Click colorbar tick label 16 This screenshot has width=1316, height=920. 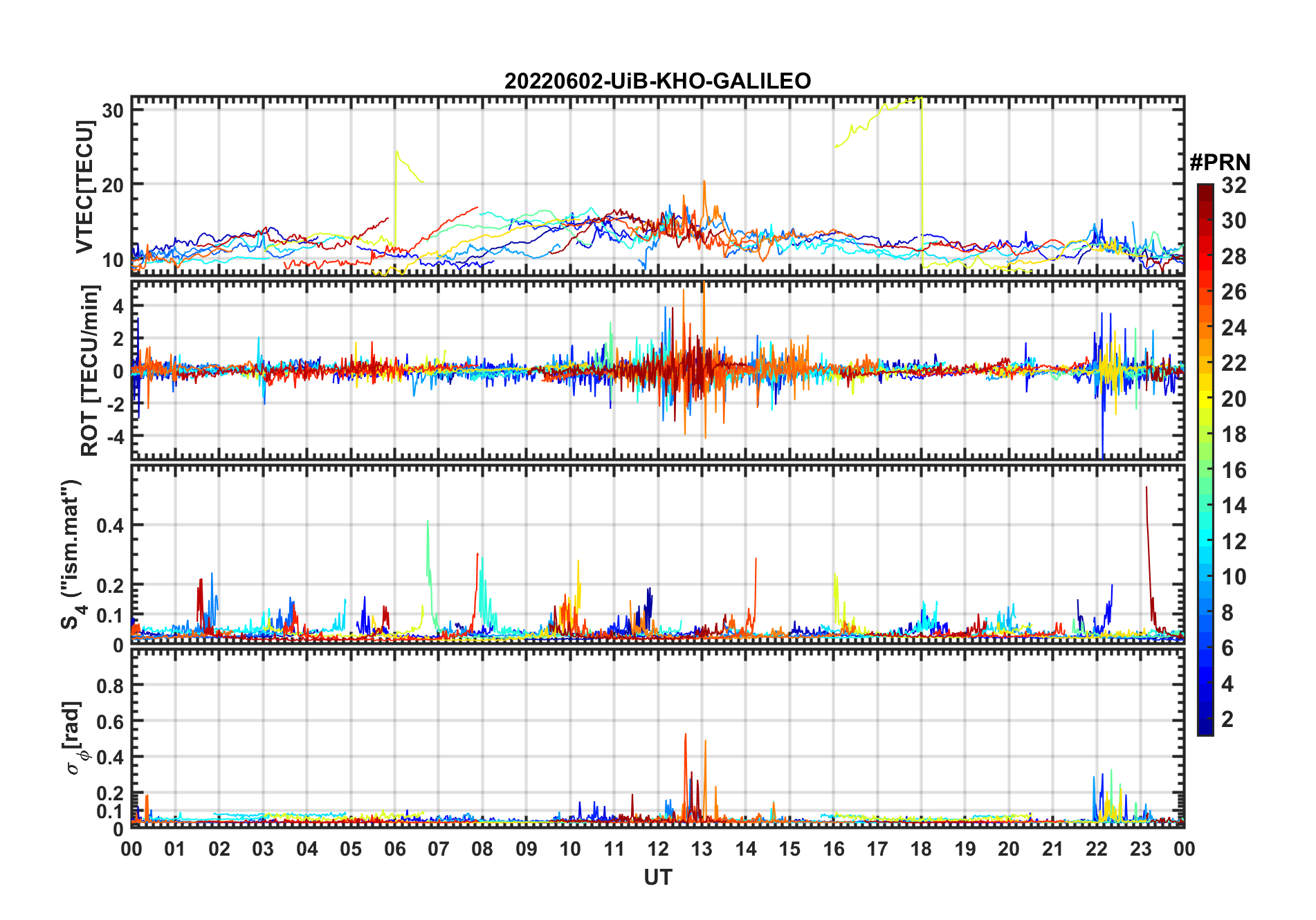(x=1234, y=470)
